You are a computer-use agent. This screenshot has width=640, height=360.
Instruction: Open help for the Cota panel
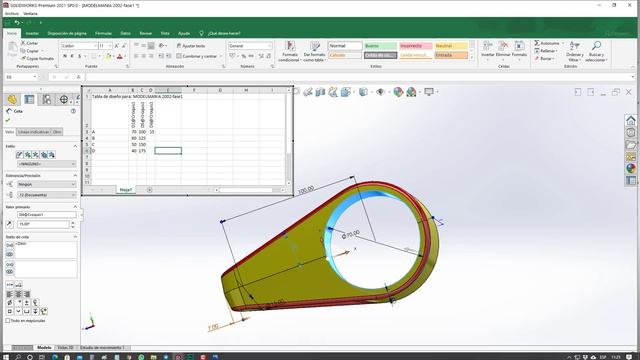pos(73,111)
